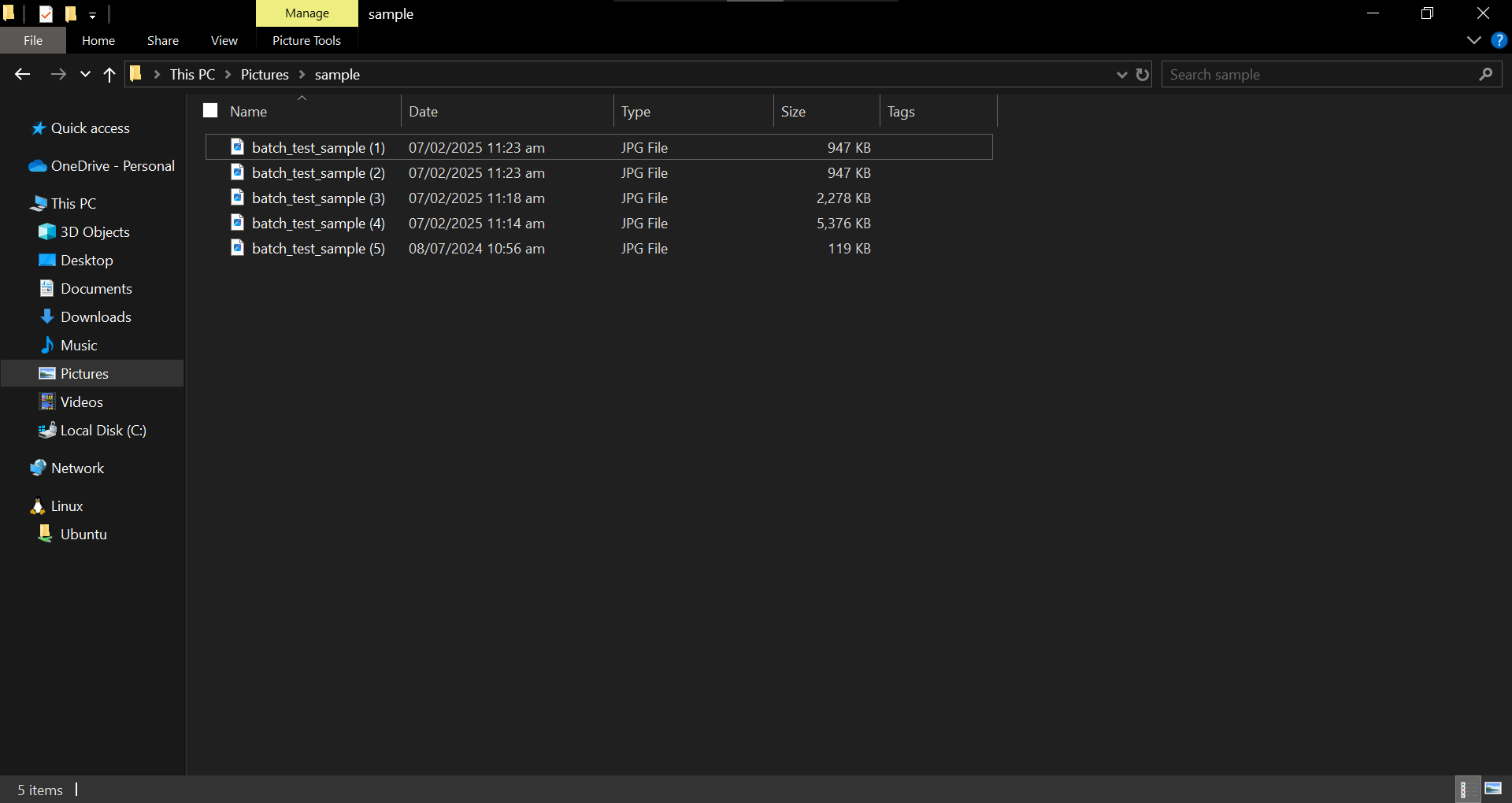Click the forward navigation arrow

[x=58, y=74]
